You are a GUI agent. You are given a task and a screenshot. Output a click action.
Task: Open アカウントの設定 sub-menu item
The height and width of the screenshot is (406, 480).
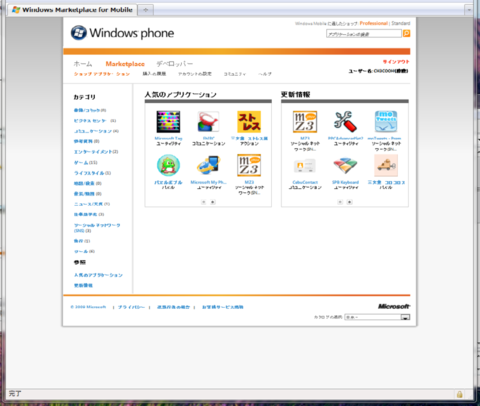coord(195,74)
